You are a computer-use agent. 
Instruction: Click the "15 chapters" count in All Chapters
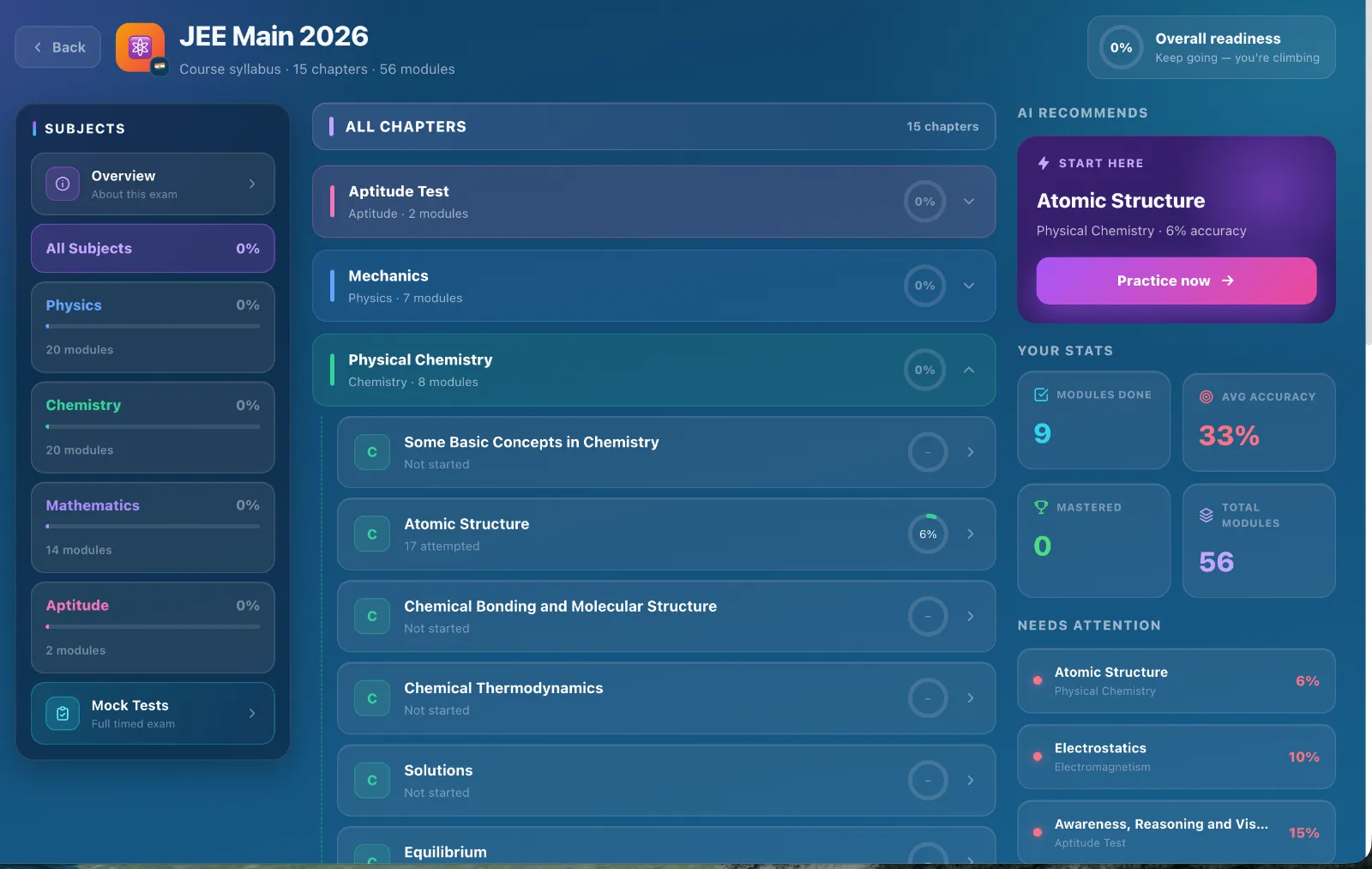[942, 126]
